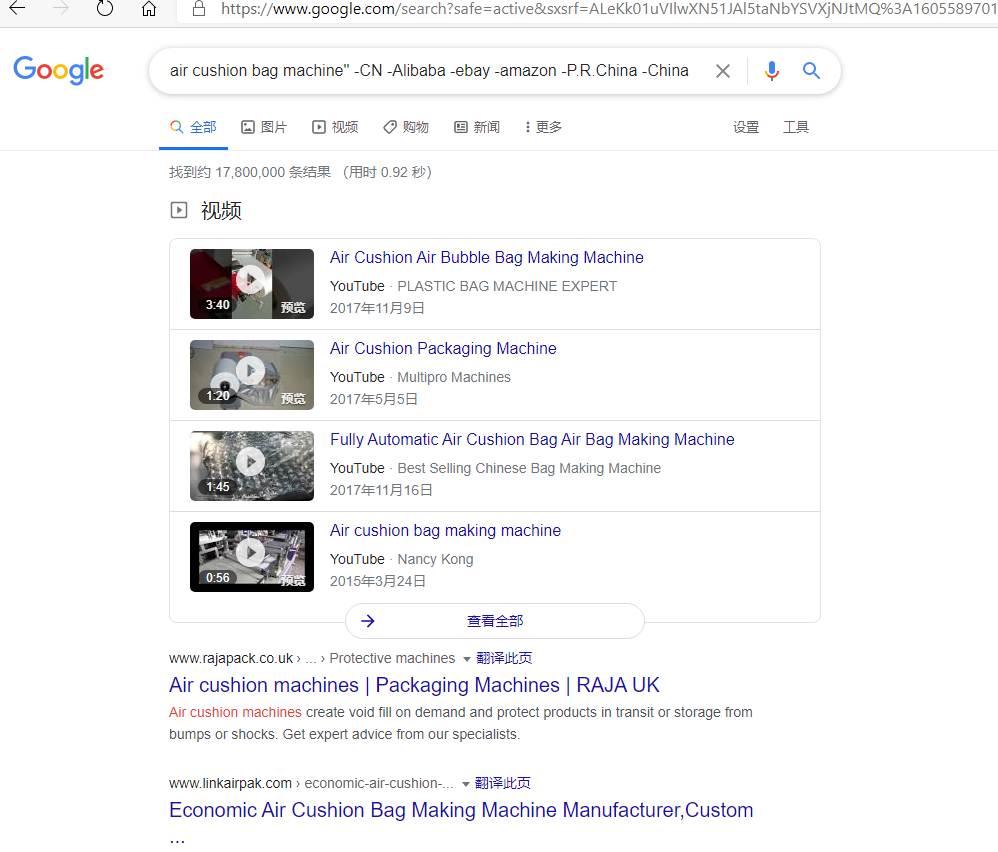Image resolution: width=998 pixels, height=852 pixels.
Task: Click the browser back arrow
Action: pyautogui.click(x=17, y=8)
